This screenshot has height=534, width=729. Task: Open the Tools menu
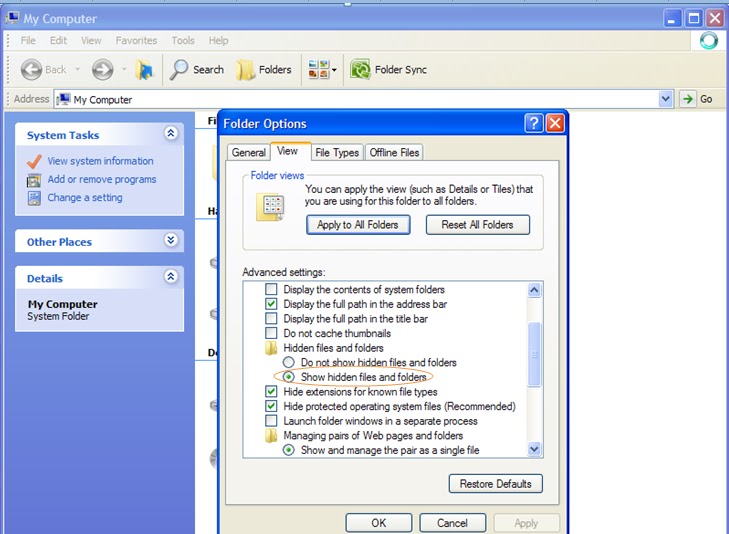point(183,41)
